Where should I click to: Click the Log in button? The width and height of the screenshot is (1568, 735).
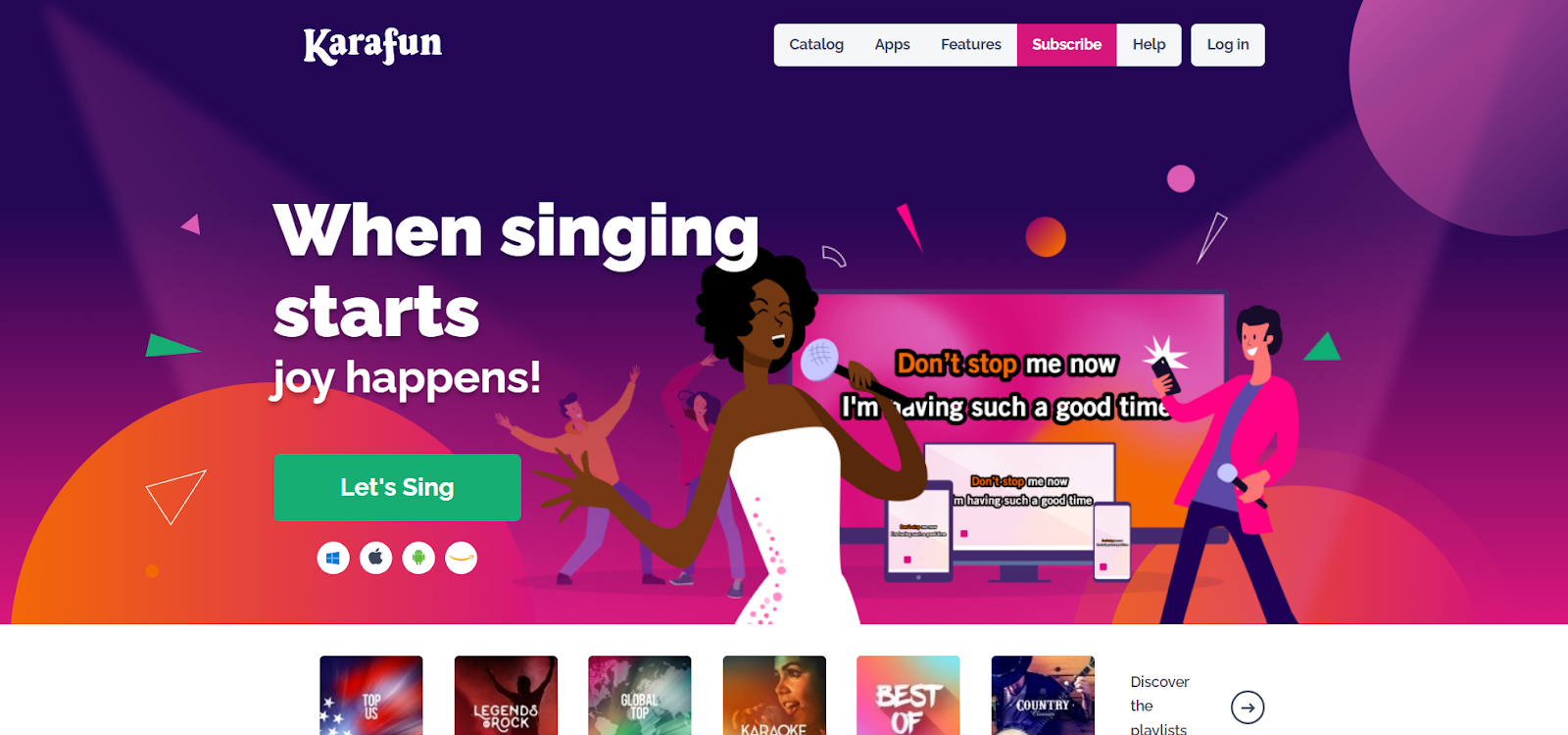click(1228, 45)
